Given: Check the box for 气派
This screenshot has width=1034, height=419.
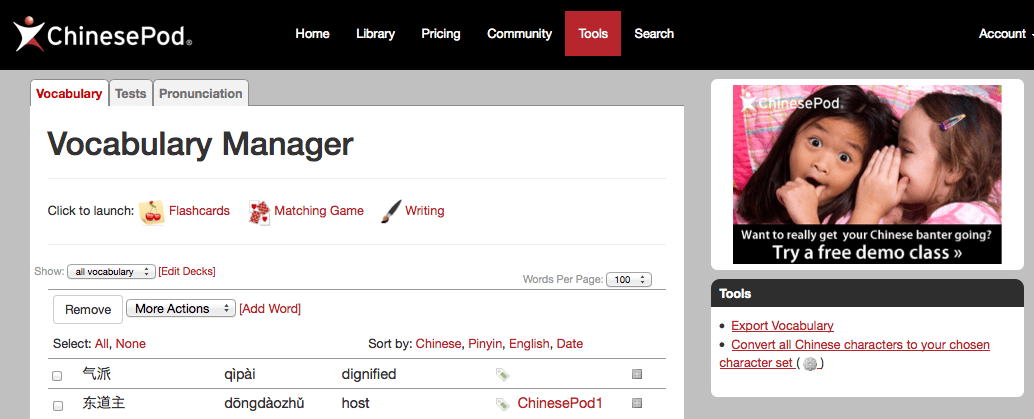Looking at the screenshot, I should pyautogui.click(x=57, y=376).
